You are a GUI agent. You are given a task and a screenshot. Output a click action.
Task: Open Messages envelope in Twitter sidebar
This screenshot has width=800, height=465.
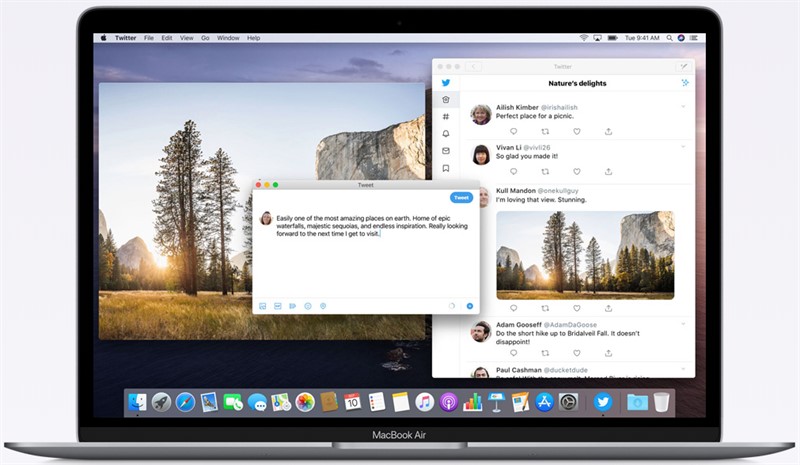pos(446,151)
